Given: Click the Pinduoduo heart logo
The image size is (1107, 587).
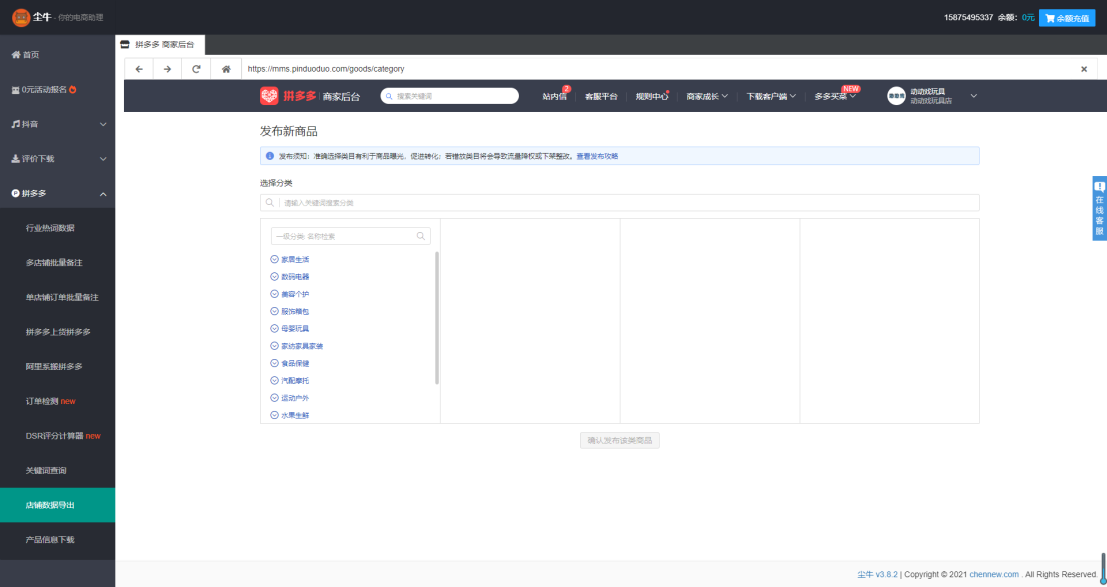Looking at the screenshot, I should [269, 96].
